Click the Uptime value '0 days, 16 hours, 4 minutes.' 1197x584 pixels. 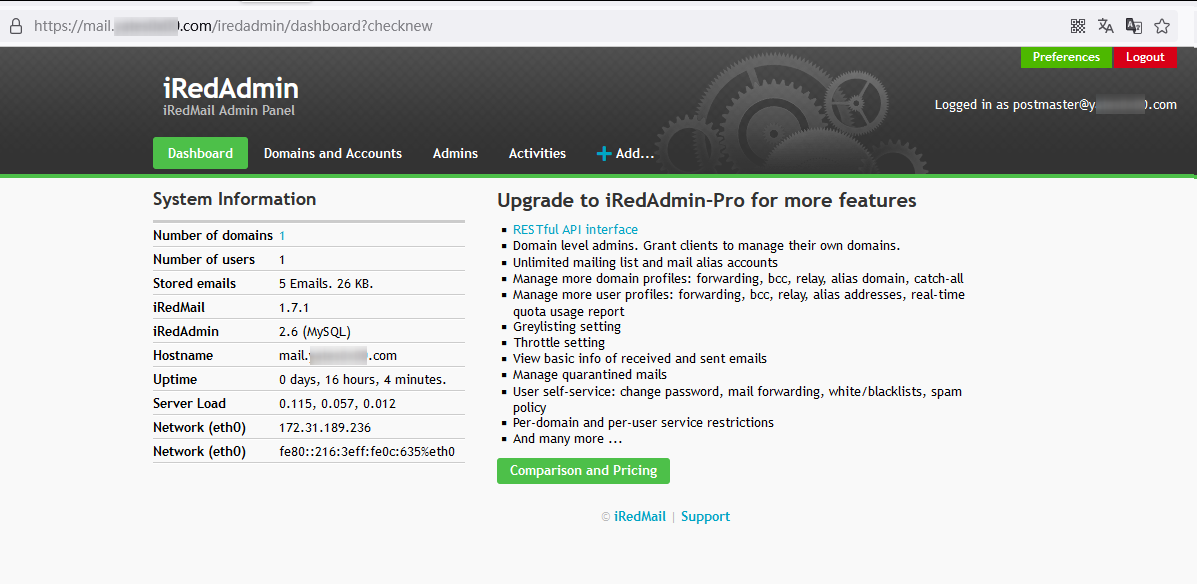363,379
